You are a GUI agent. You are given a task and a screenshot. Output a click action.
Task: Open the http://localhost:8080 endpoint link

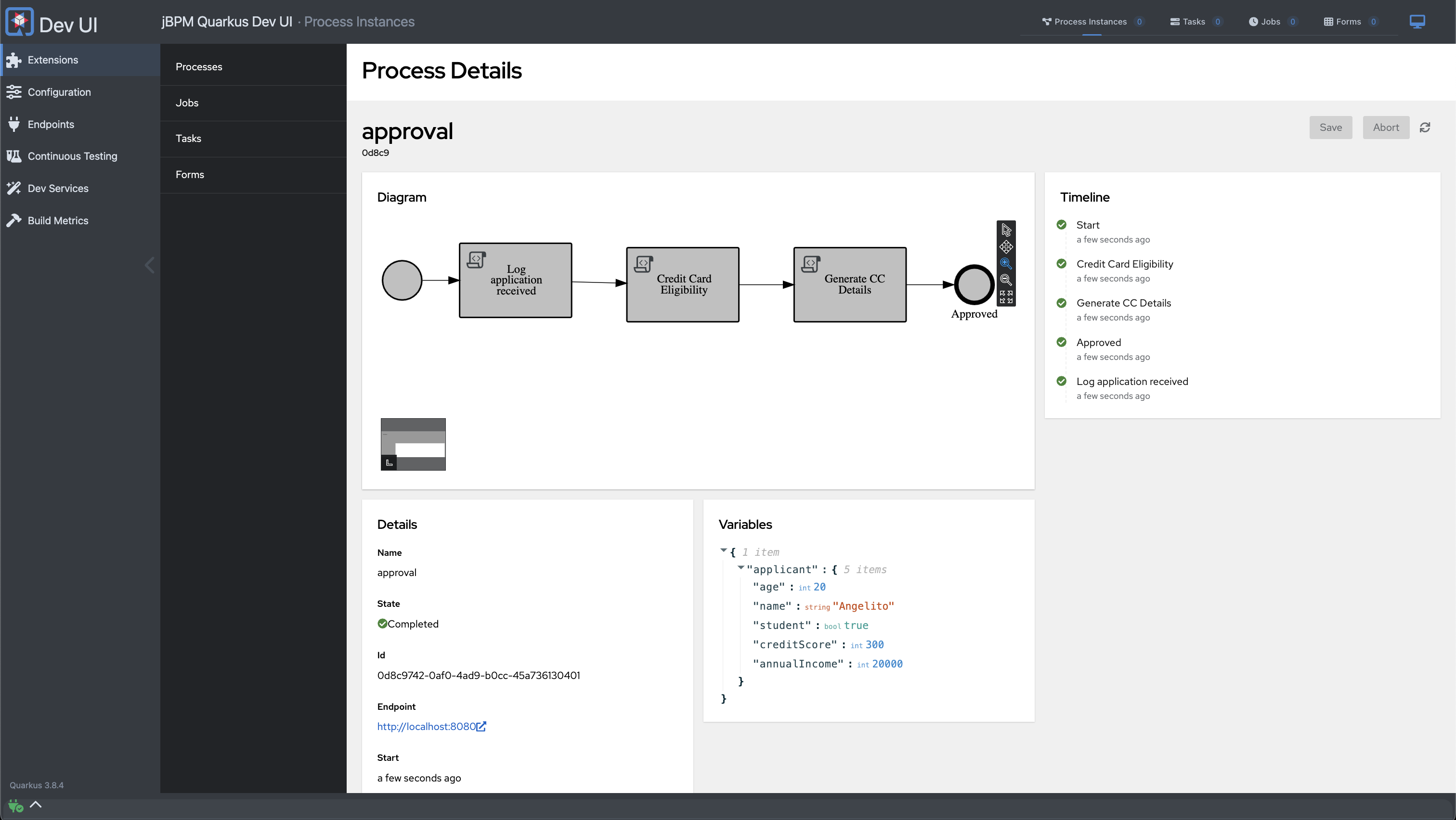pos(427,727)
